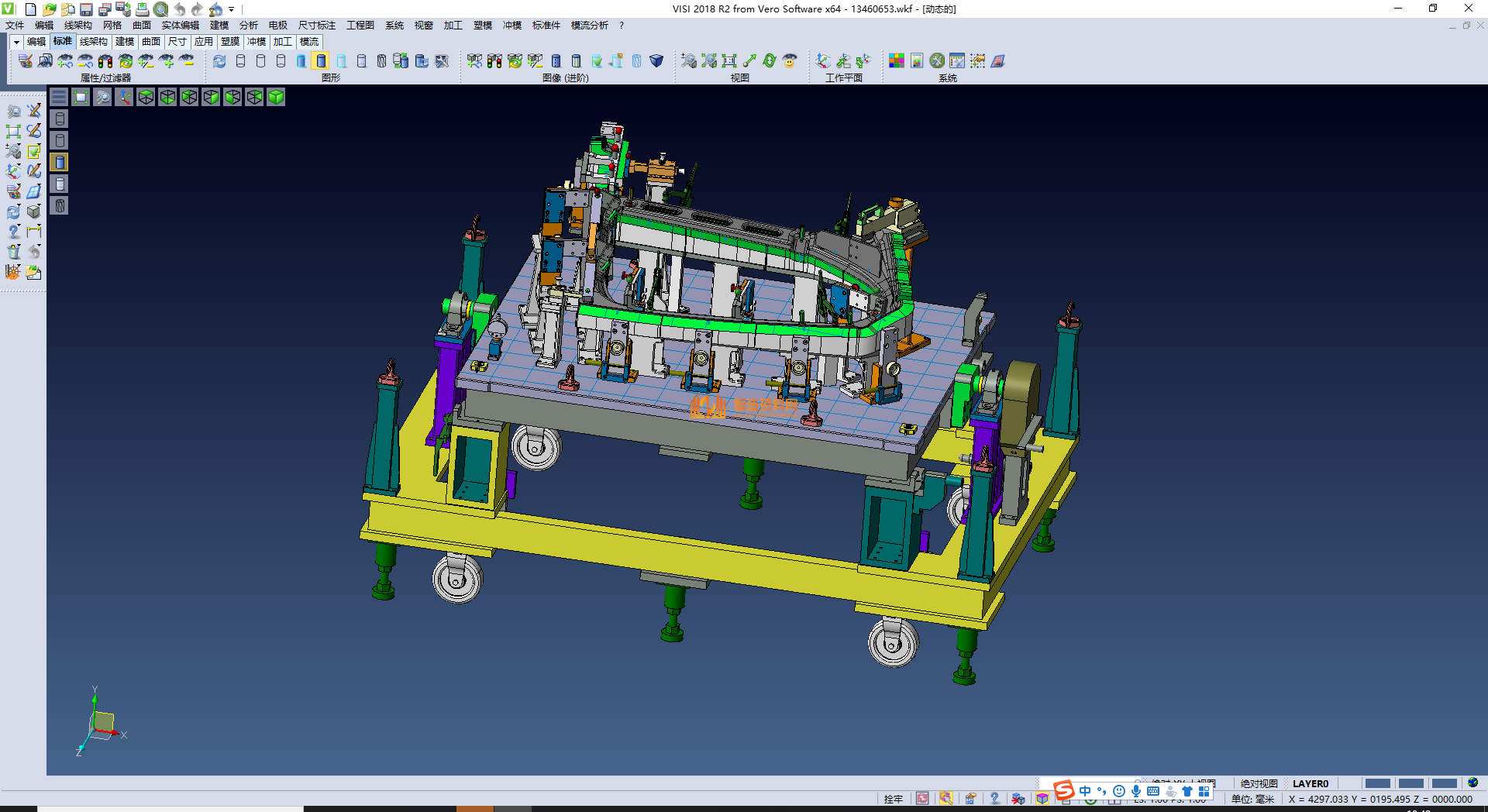This screenshot has height=812, width=1488.
Task: Expand the quick access toolbar dropdown arrow
Action: 232,9
